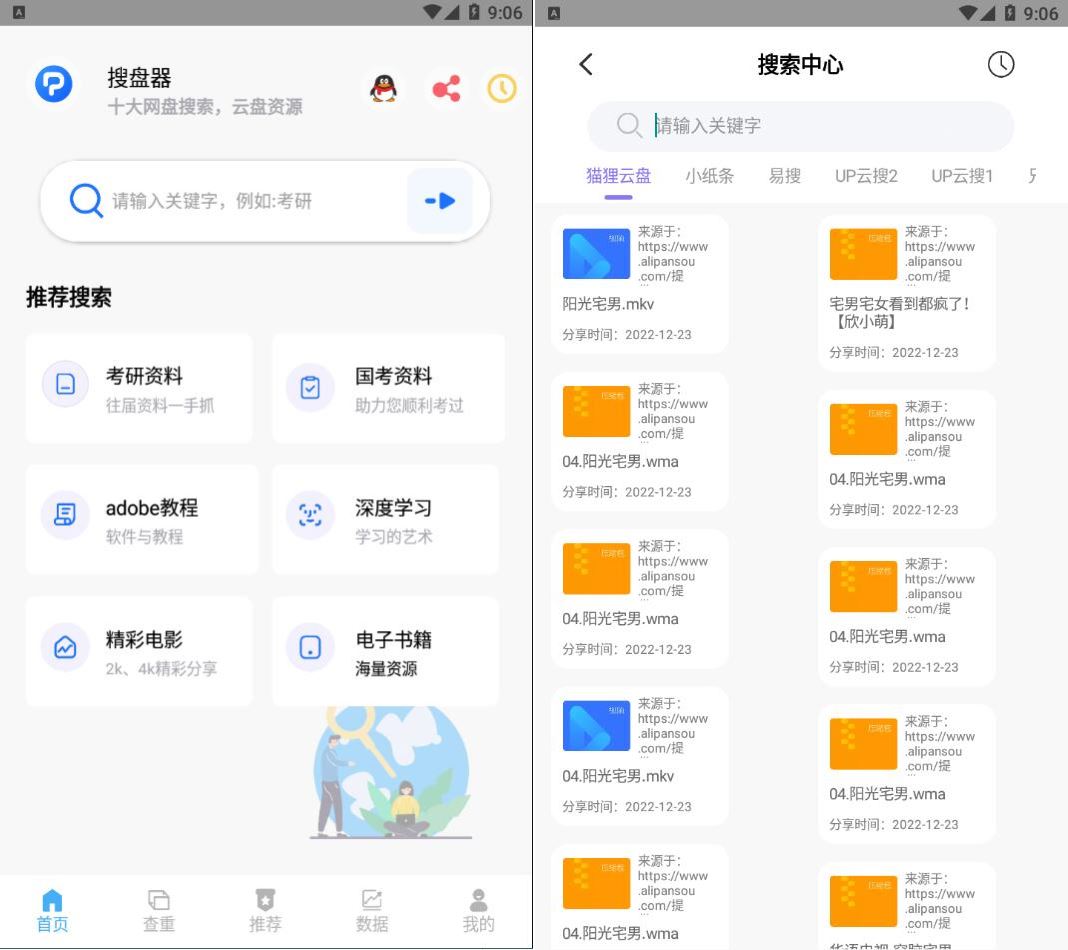The width and height of the screenshot is (1068, 950).
Task: Select the 易搜 search source
Action: tap(784, 176)
